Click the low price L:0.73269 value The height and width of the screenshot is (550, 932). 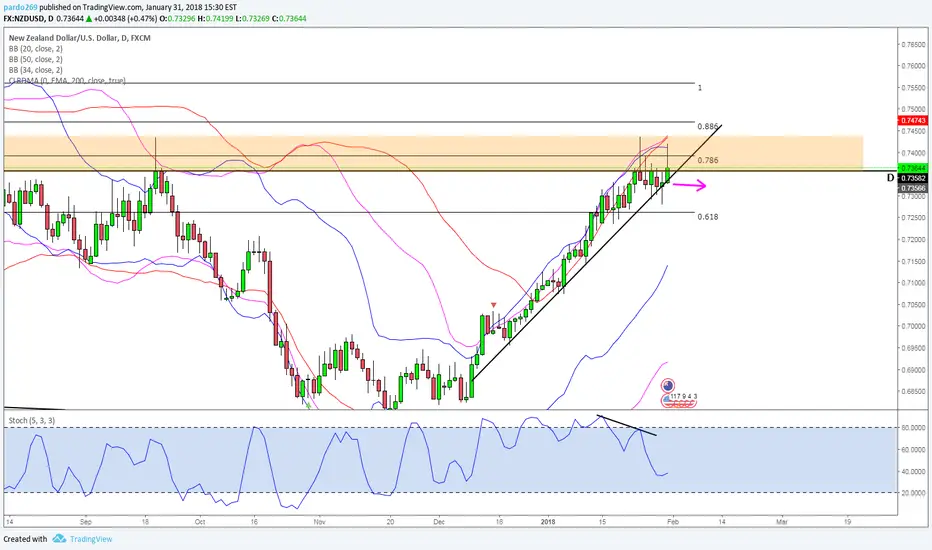[x=253, y=18]
